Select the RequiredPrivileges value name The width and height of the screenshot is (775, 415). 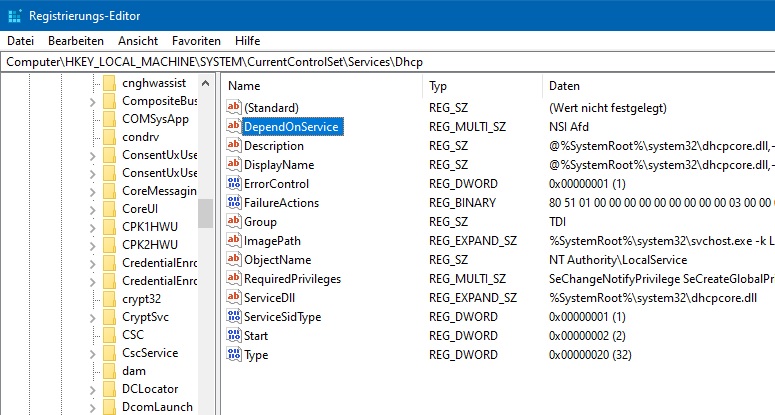tap(293, 278)
